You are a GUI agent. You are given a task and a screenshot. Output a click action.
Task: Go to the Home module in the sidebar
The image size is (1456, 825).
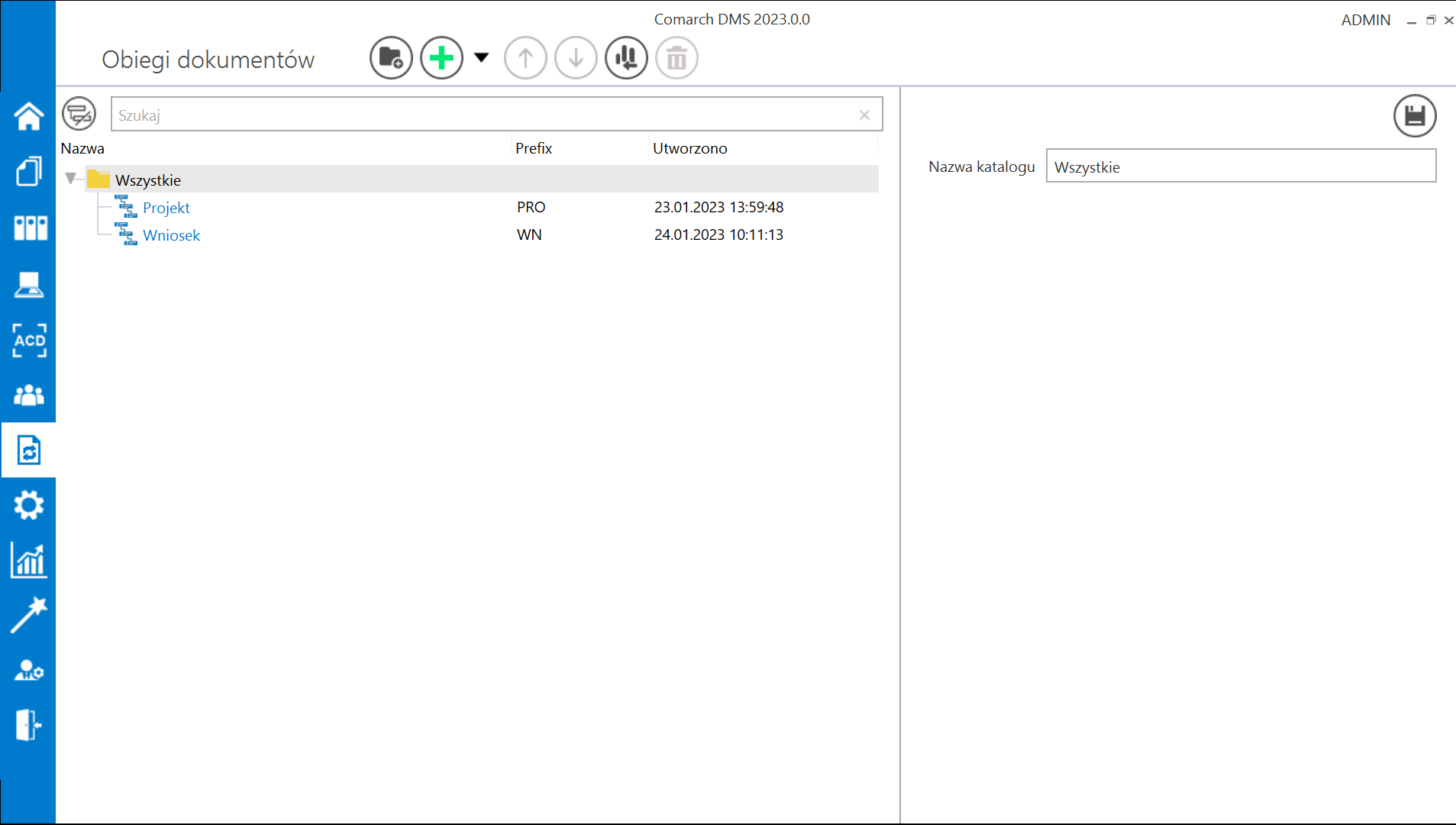(28, 116)
